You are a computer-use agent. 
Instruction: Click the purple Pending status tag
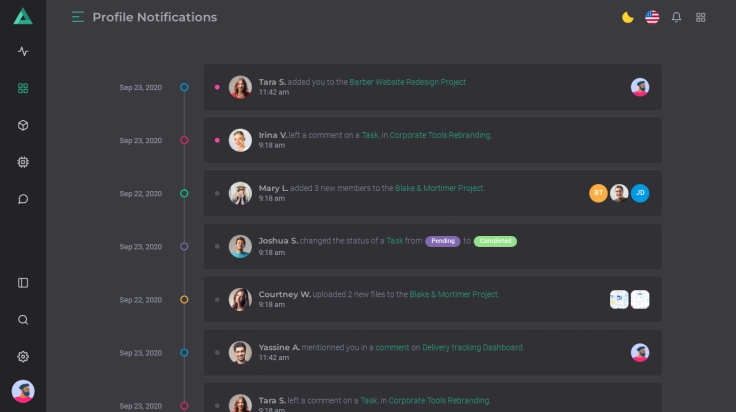[x=442, y=241]
